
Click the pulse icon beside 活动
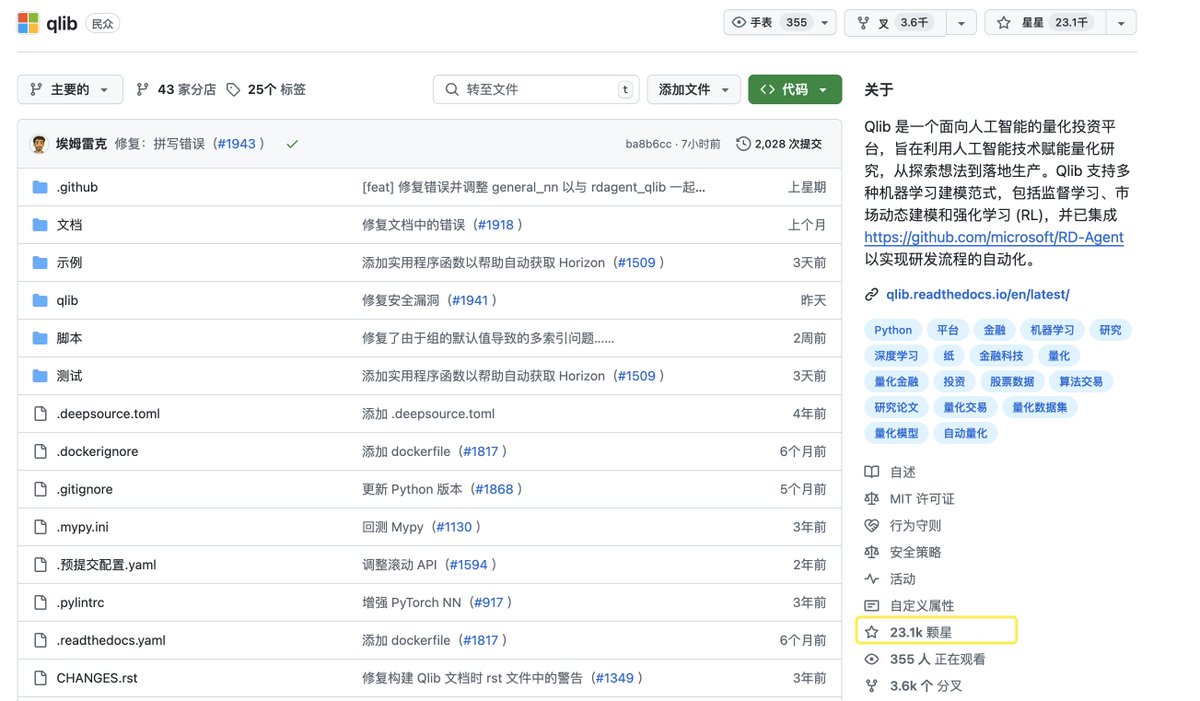pyautogui.click(x=872, y=579)
